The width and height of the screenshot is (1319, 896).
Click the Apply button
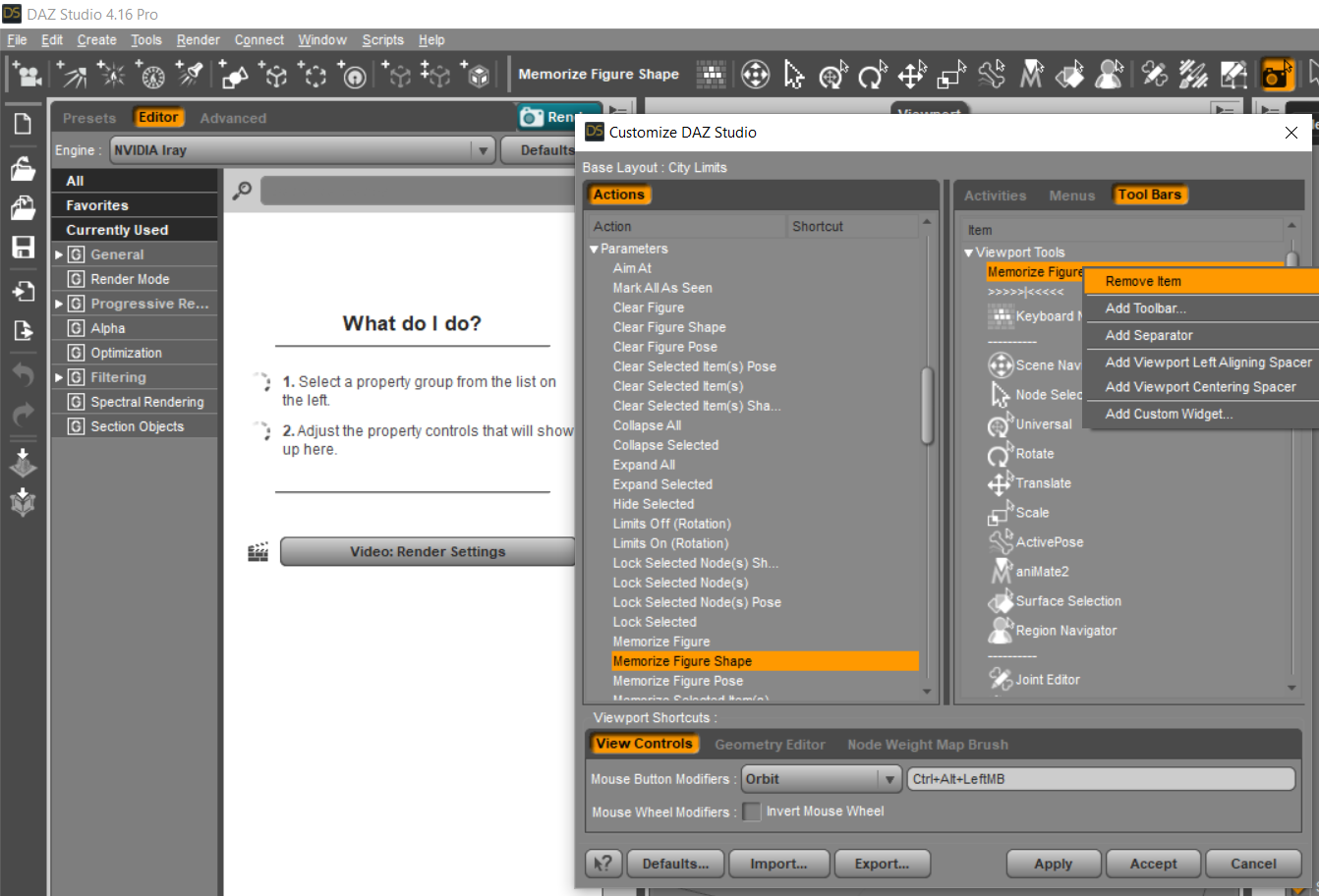(x=1054, y=864)
